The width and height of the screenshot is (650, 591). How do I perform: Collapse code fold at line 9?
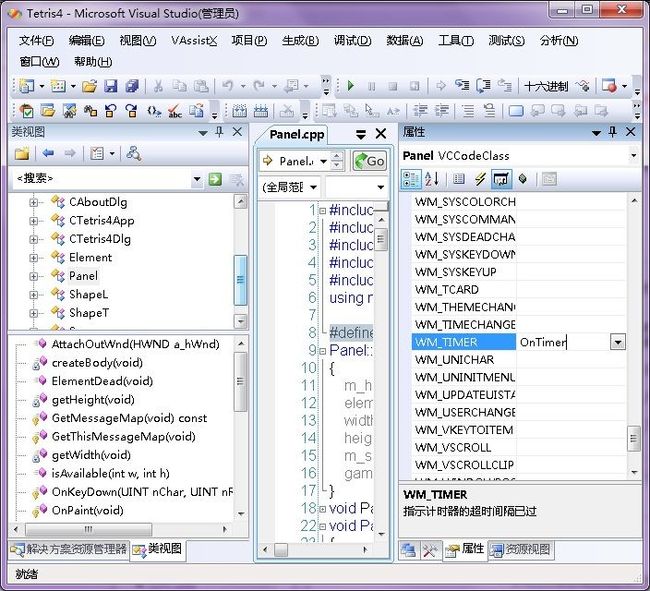(323, 351)
